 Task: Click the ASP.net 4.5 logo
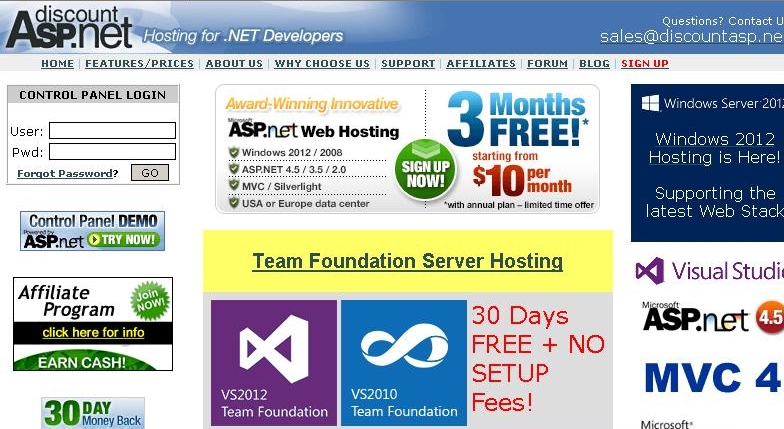pyautogui.click(x=712, y=317)
